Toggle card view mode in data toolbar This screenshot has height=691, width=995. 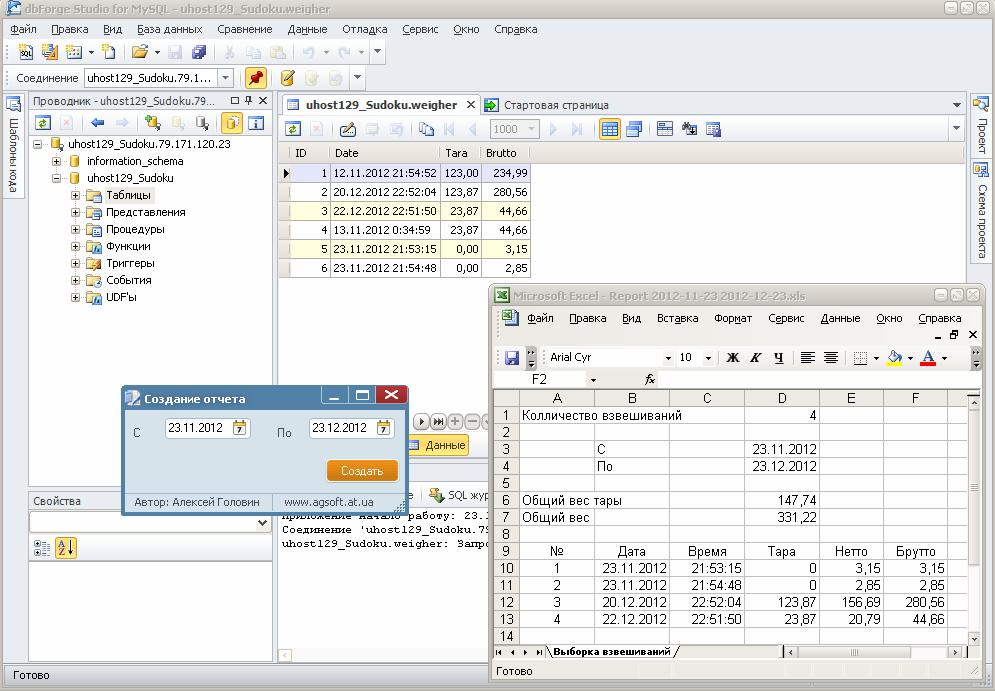point(634,129)
